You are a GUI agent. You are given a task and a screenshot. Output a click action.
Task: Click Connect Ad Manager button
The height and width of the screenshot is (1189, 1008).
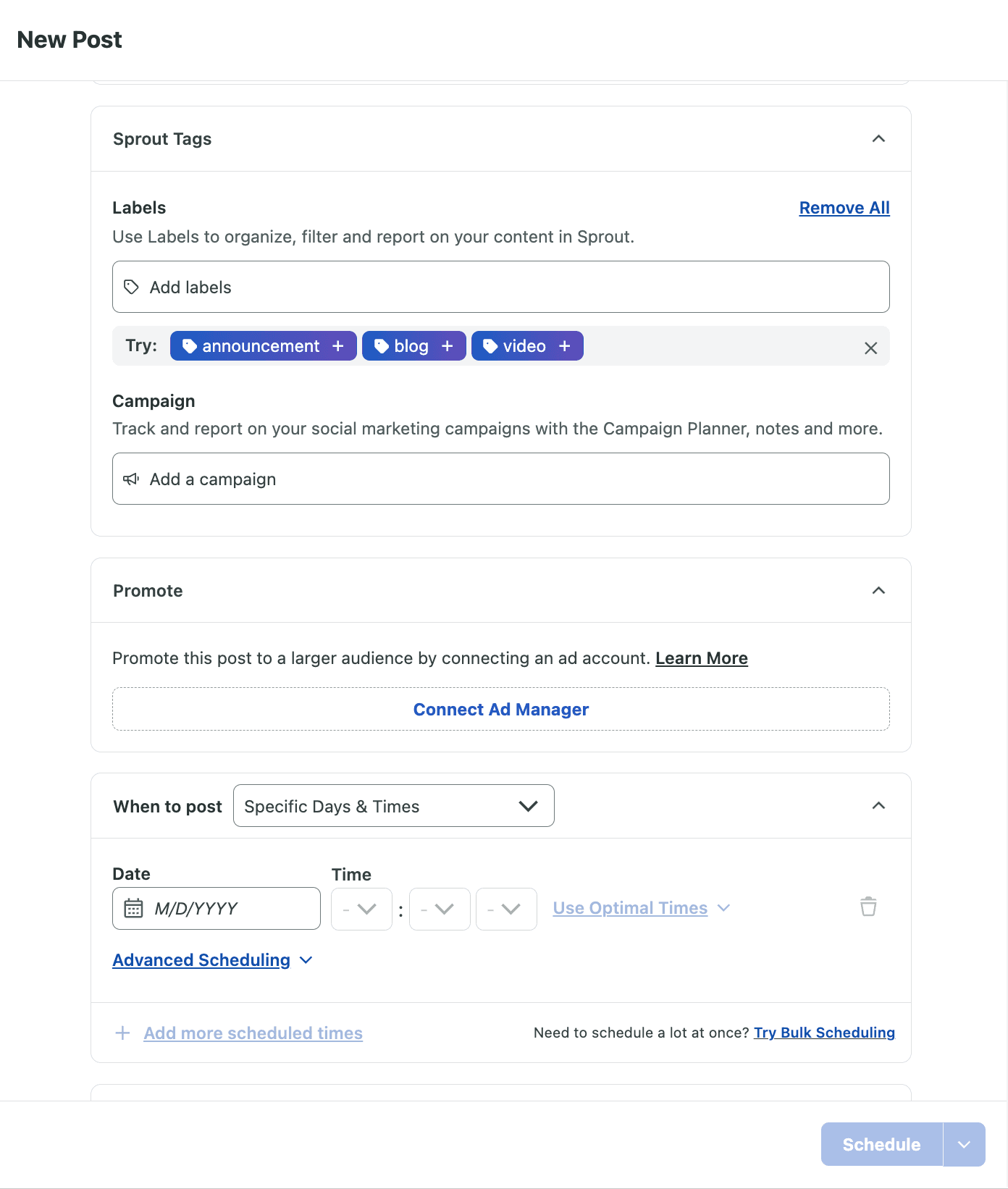coord(500,710)
